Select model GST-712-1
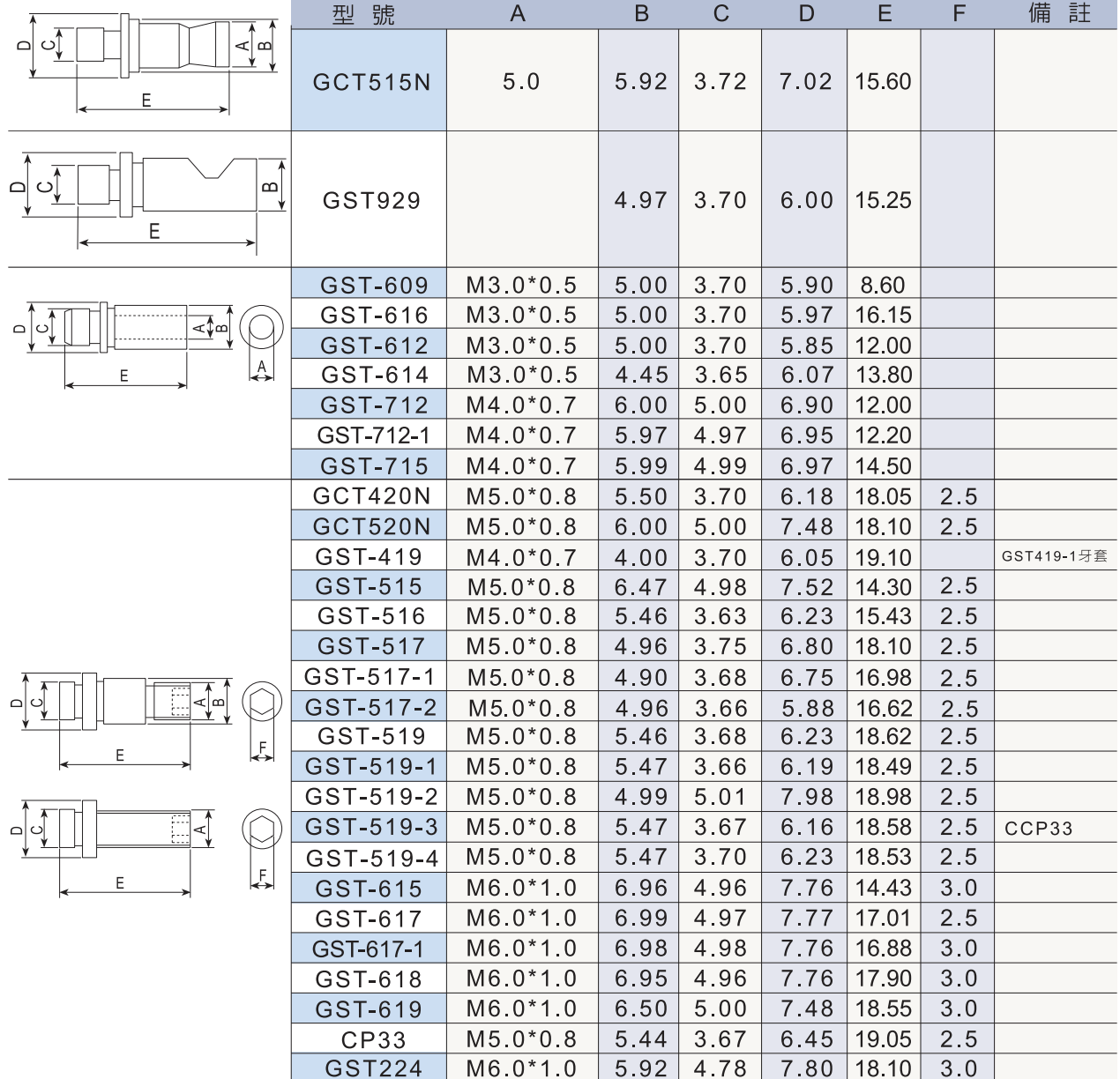This screenshot has height=1079, width=1120. [x=373, y=435]
